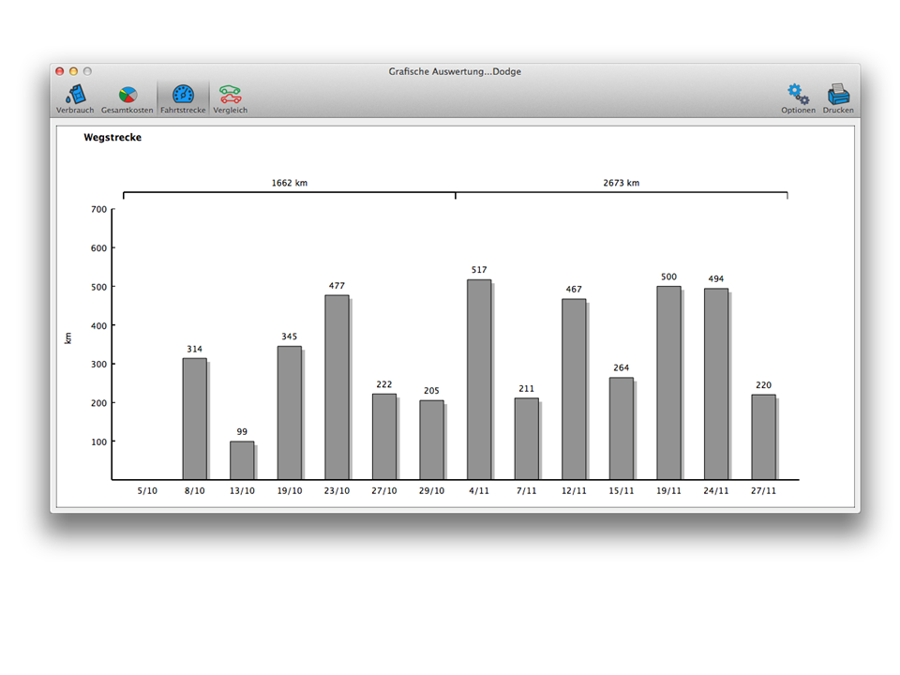Select the 314 km bar for 8/10
Viewport: 900px width, 675px height.
click(x=194, y=419)
